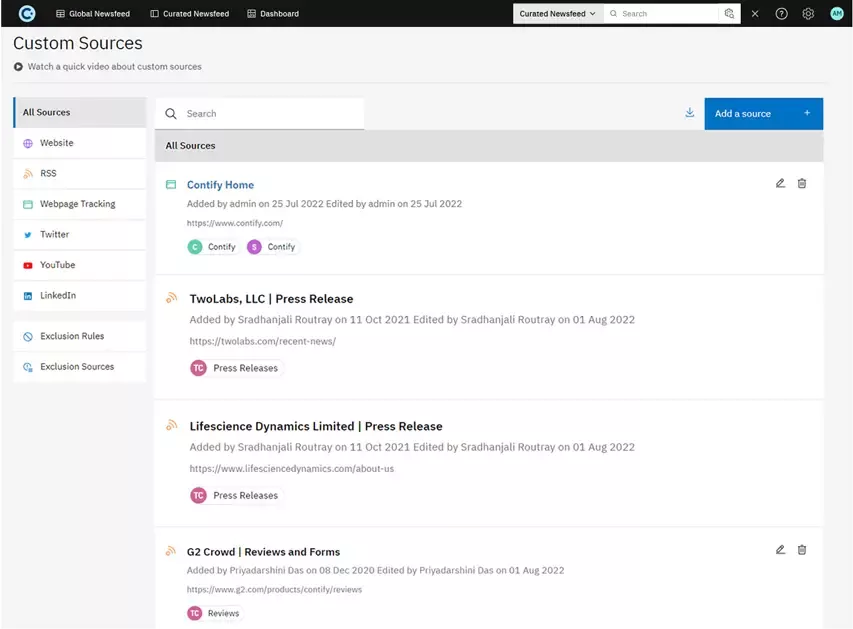Viewport: 853px width, 629px height.
Task: Edit the G2 Crowd Reviews source
Action: pyautogui.click(x=780, y=550)
